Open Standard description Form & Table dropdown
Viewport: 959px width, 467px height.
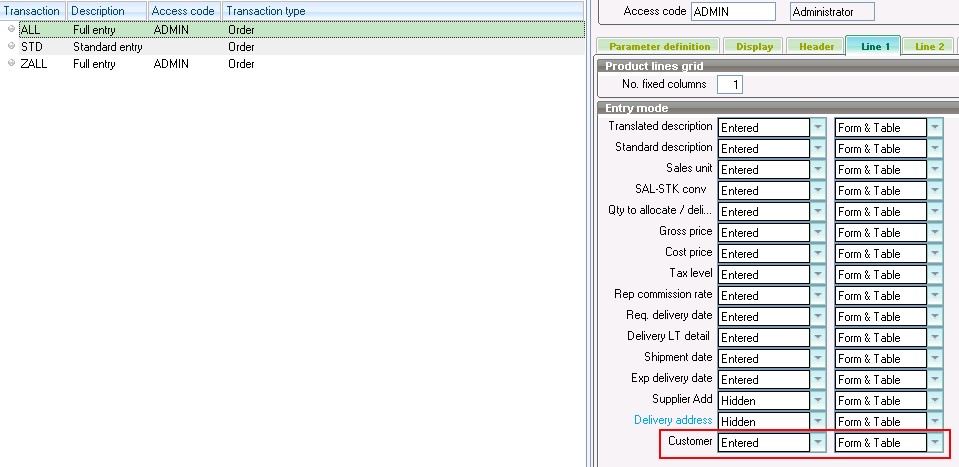coord(935,149)
